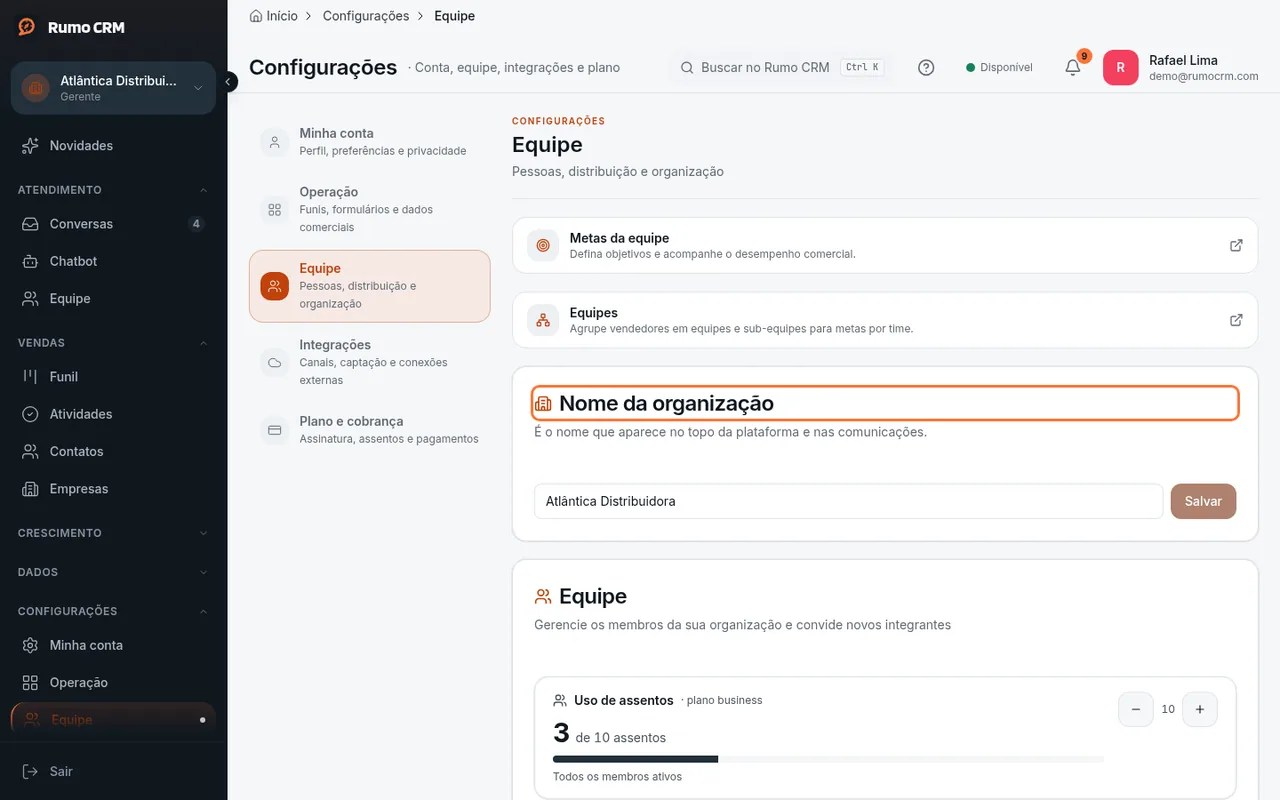Screen dimensions: 1280x800
Task: Click the organization name input field
Action: pyautogui.click(x=848, y=501)
